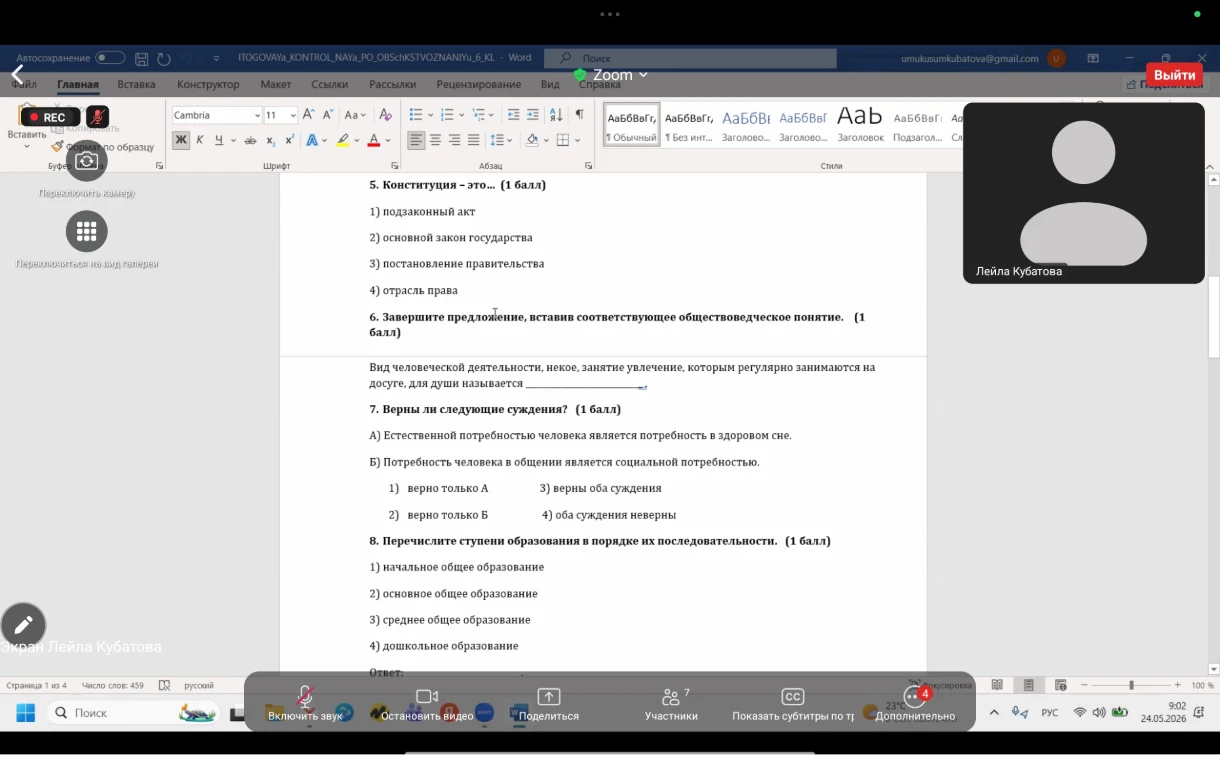1220x763 pixels.
Task: Open the Cambria font name dropdown
Action: 255,115
